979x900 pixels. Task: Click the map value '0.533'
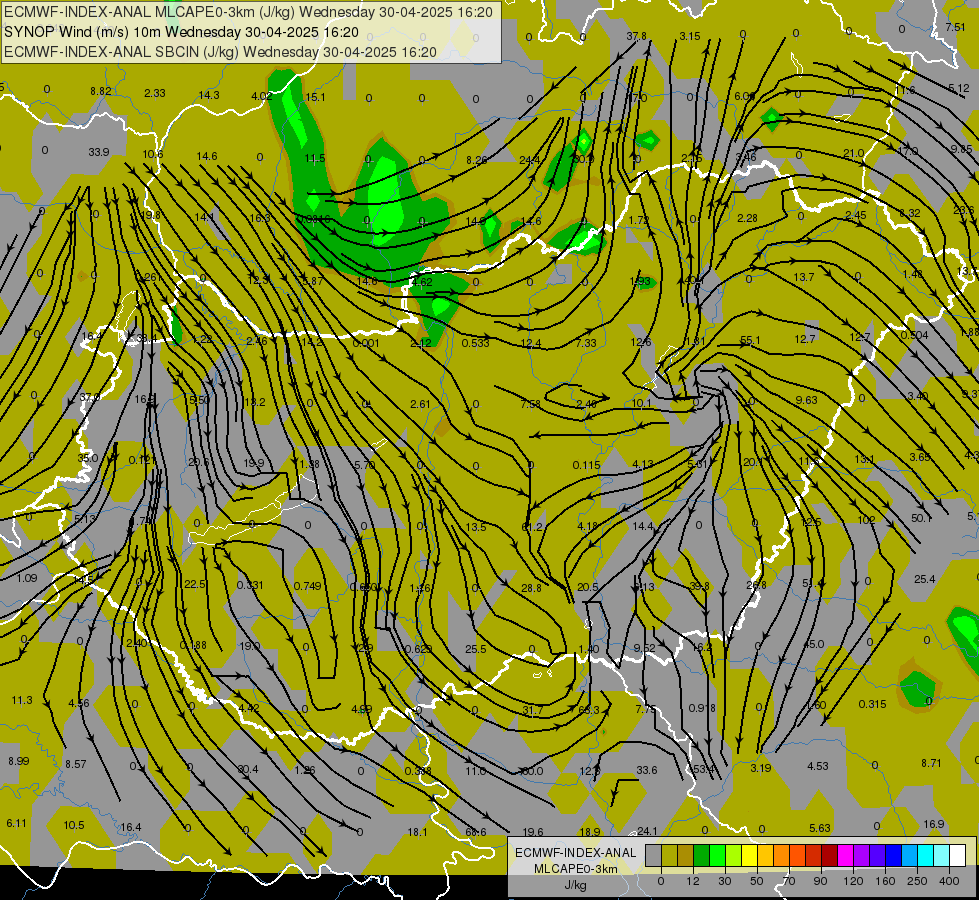pos(475,343)
